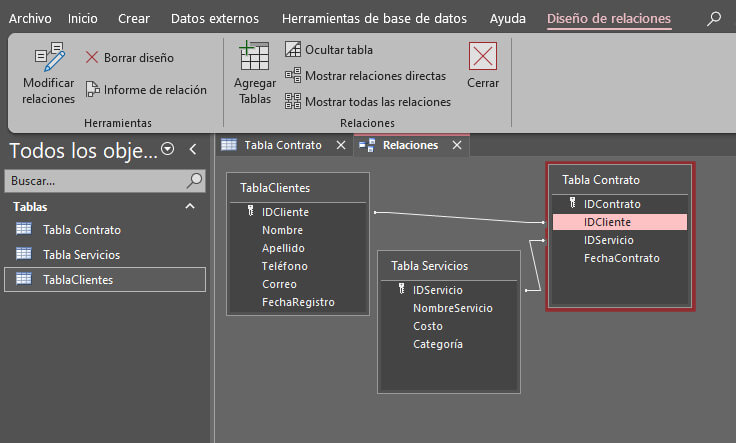
Task: Click the TablaClientes box title
Action: [275, 188]
